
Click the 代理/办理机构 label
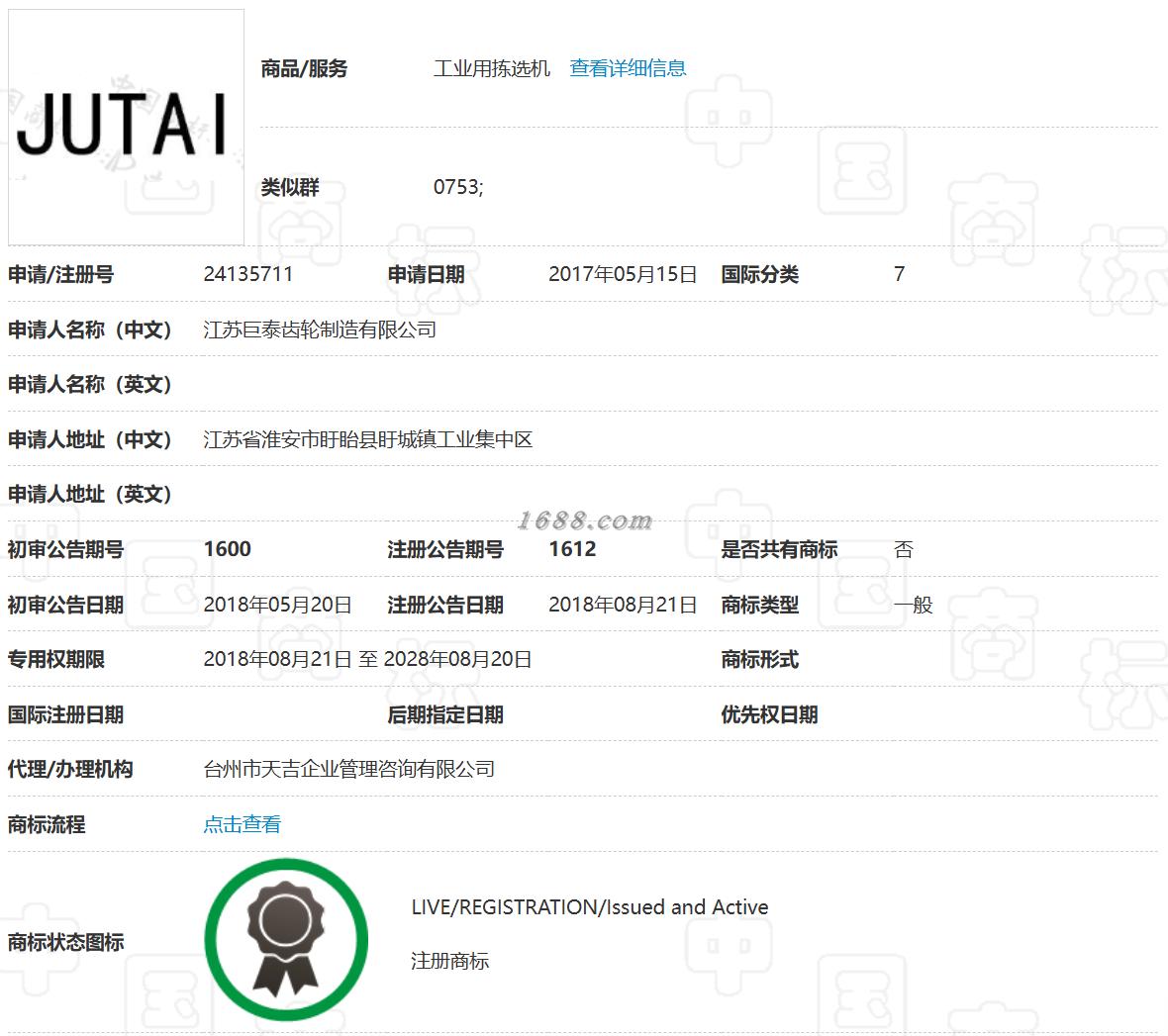pos(70,770)
